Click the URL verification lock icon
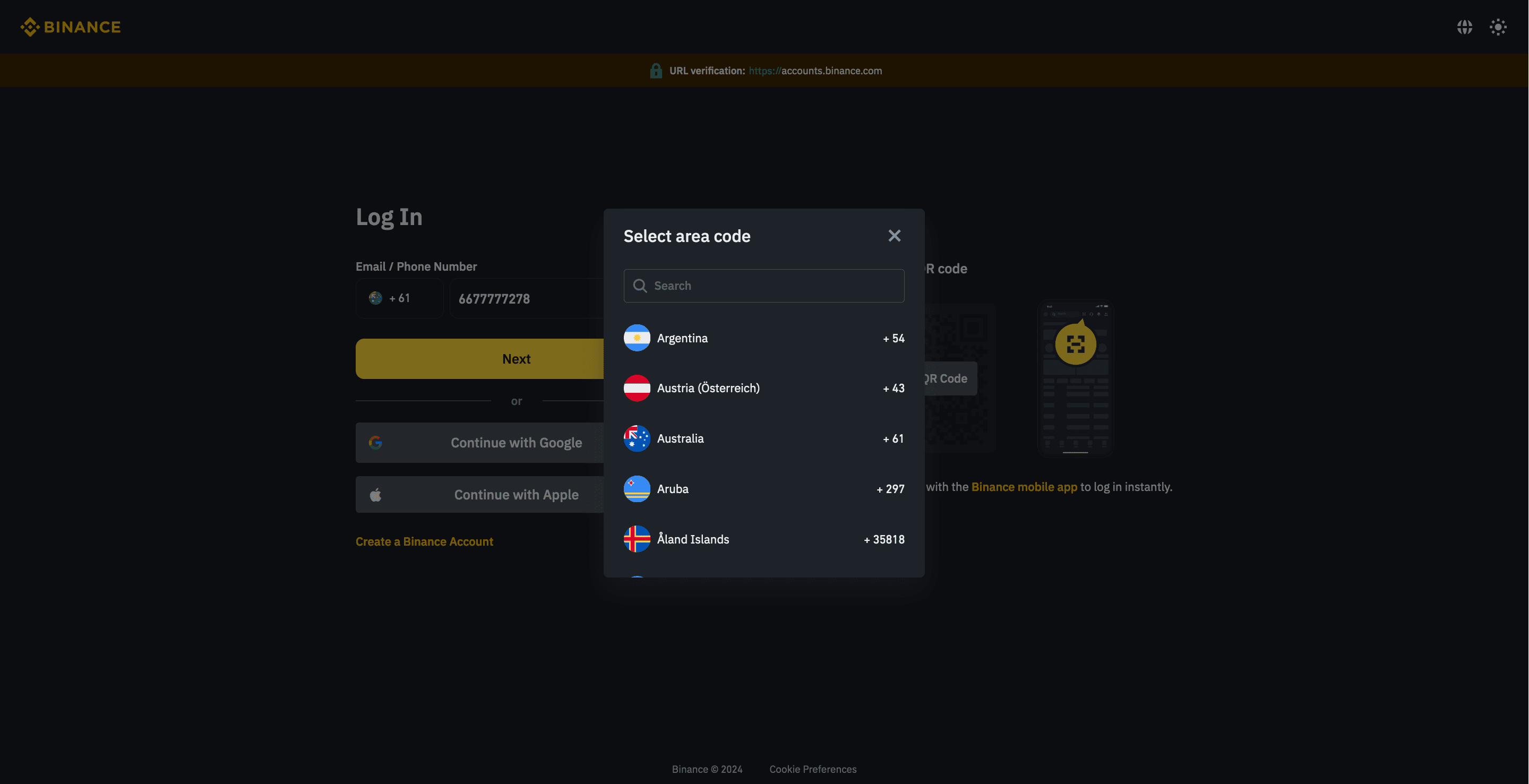 655,71
